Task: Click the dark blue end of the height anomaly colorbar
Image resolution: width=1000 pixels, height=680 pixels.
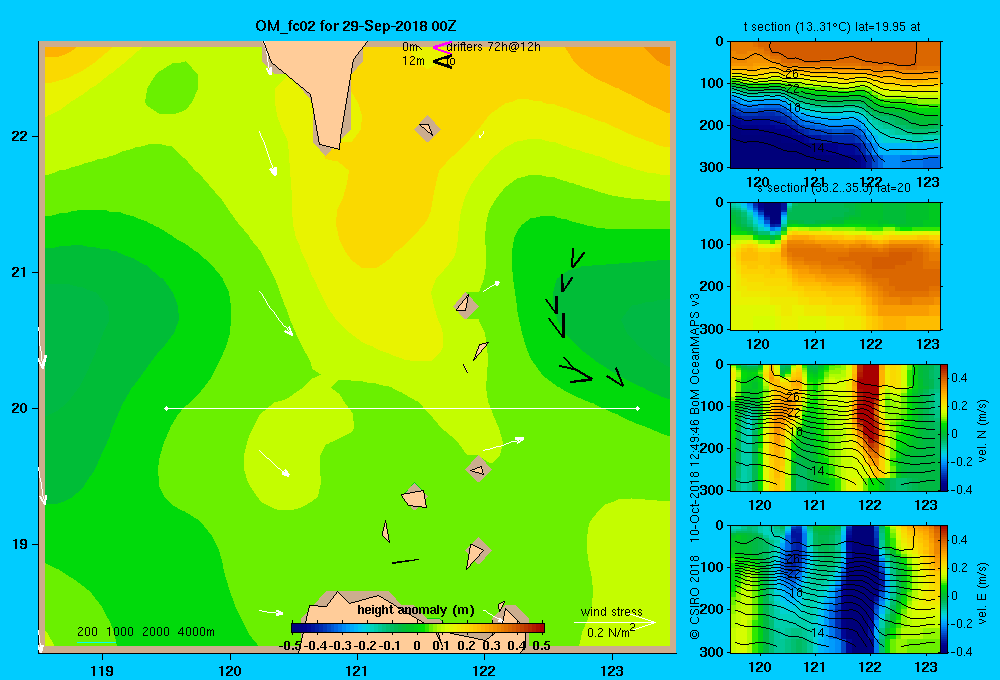Action: (x=298, y=628)
